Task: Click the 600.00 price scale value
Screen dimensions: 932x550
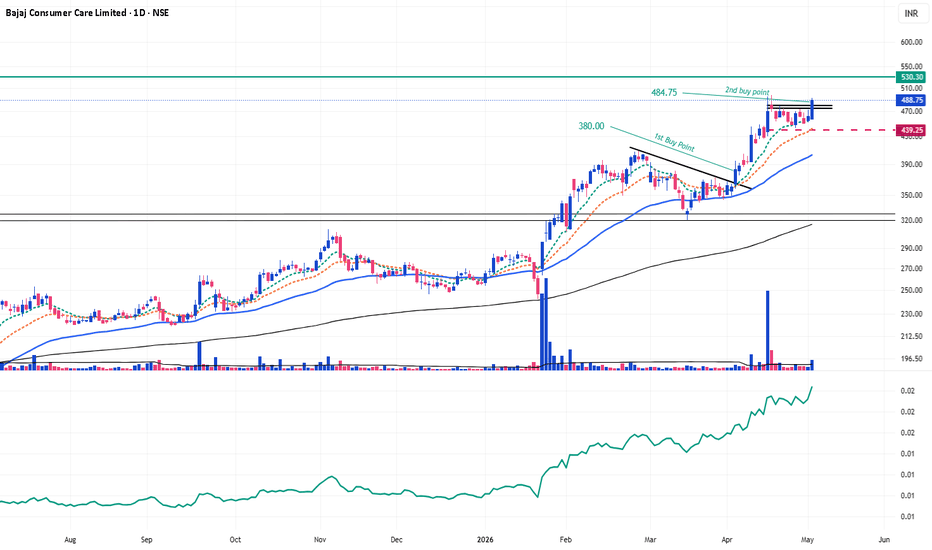Action: point(911,42)
